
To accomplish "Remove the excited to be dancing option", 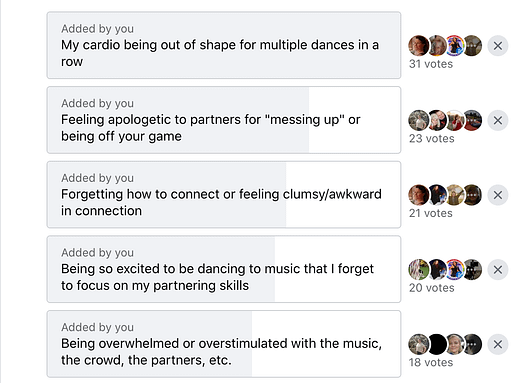I will pyautogui.click(x=498, y=270).
